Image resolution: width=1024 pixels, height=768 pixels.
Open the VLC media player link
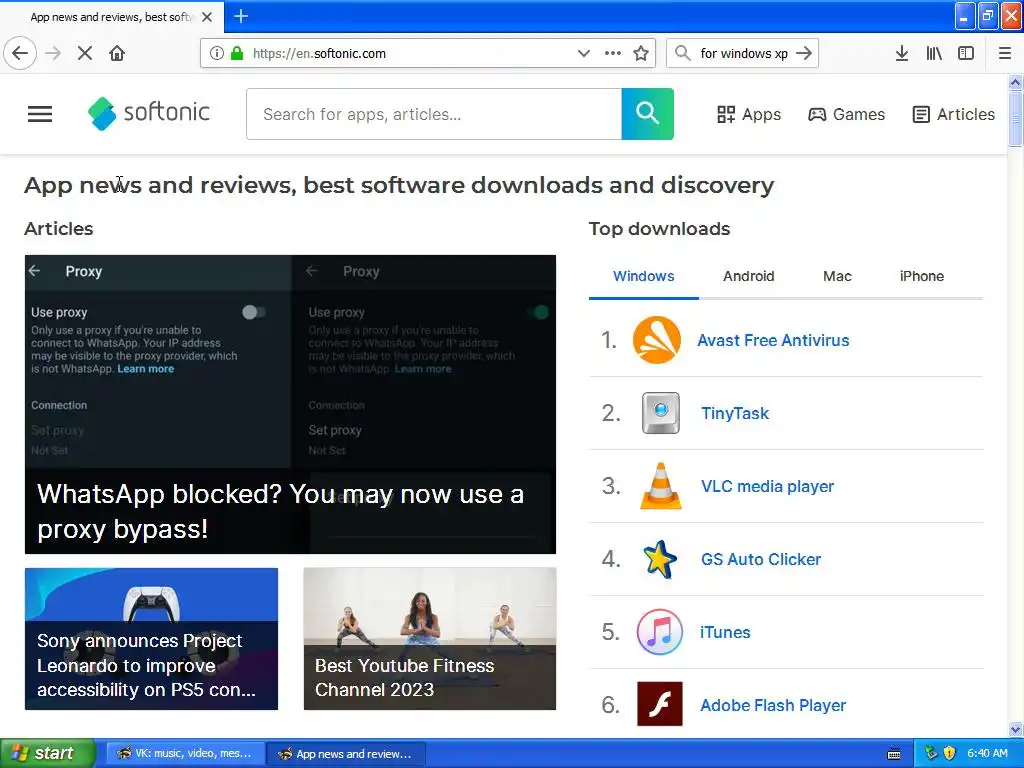pyautogui.click(x=767, y=487)
